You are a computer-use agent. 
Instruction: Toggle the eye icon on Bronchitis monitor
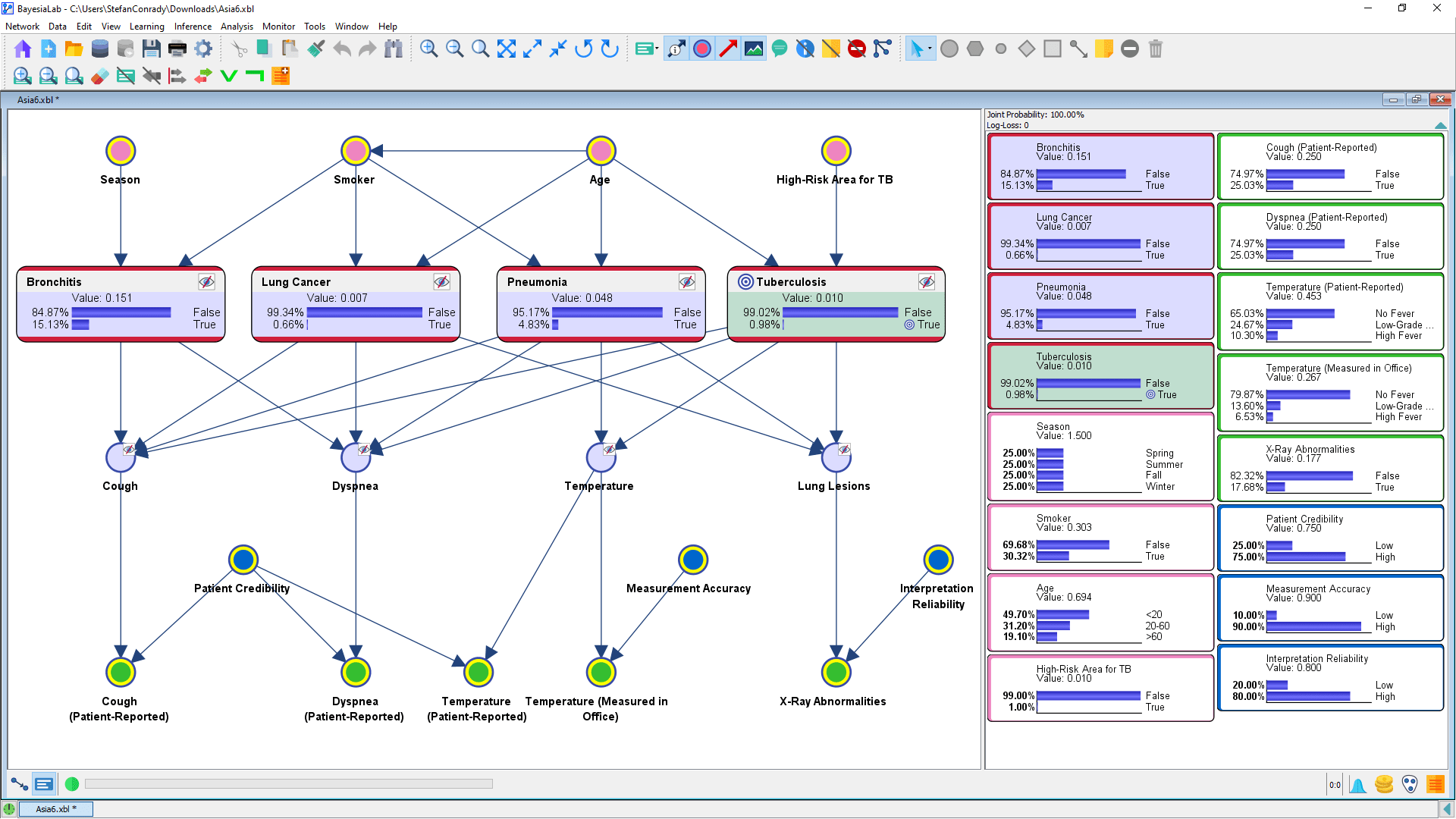206,282
